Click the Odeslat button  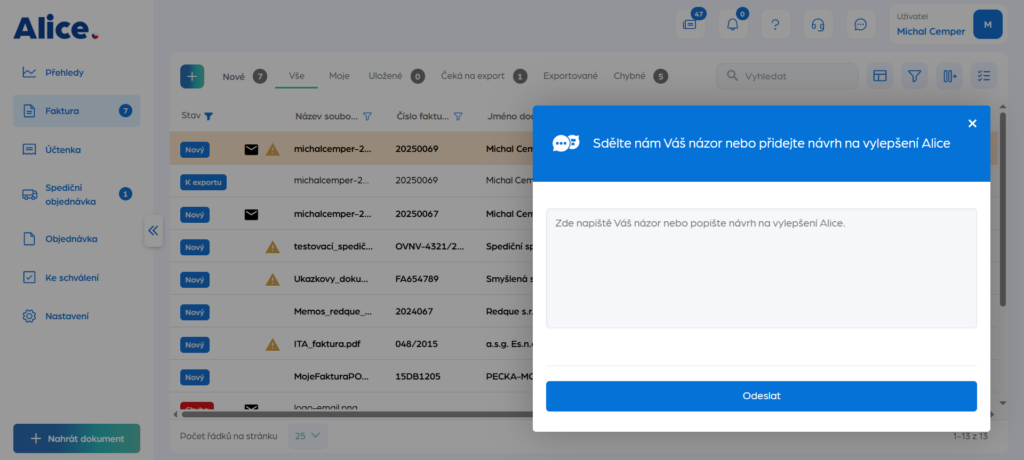coord(761,396)
